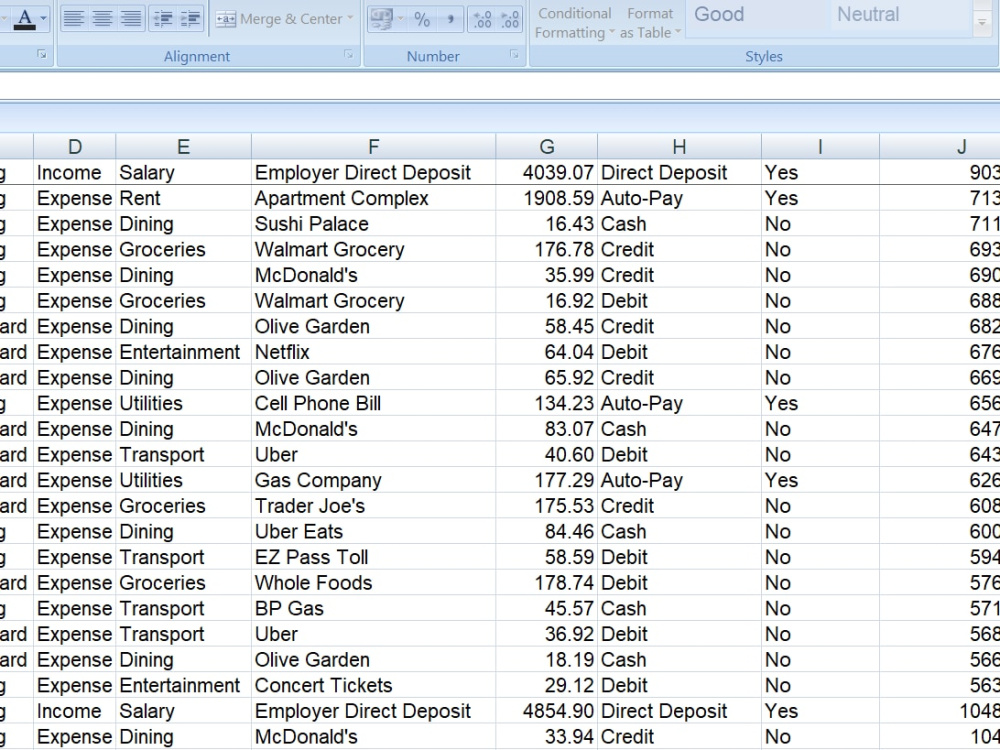Select the amount cell 177.29

pos(547,480)
